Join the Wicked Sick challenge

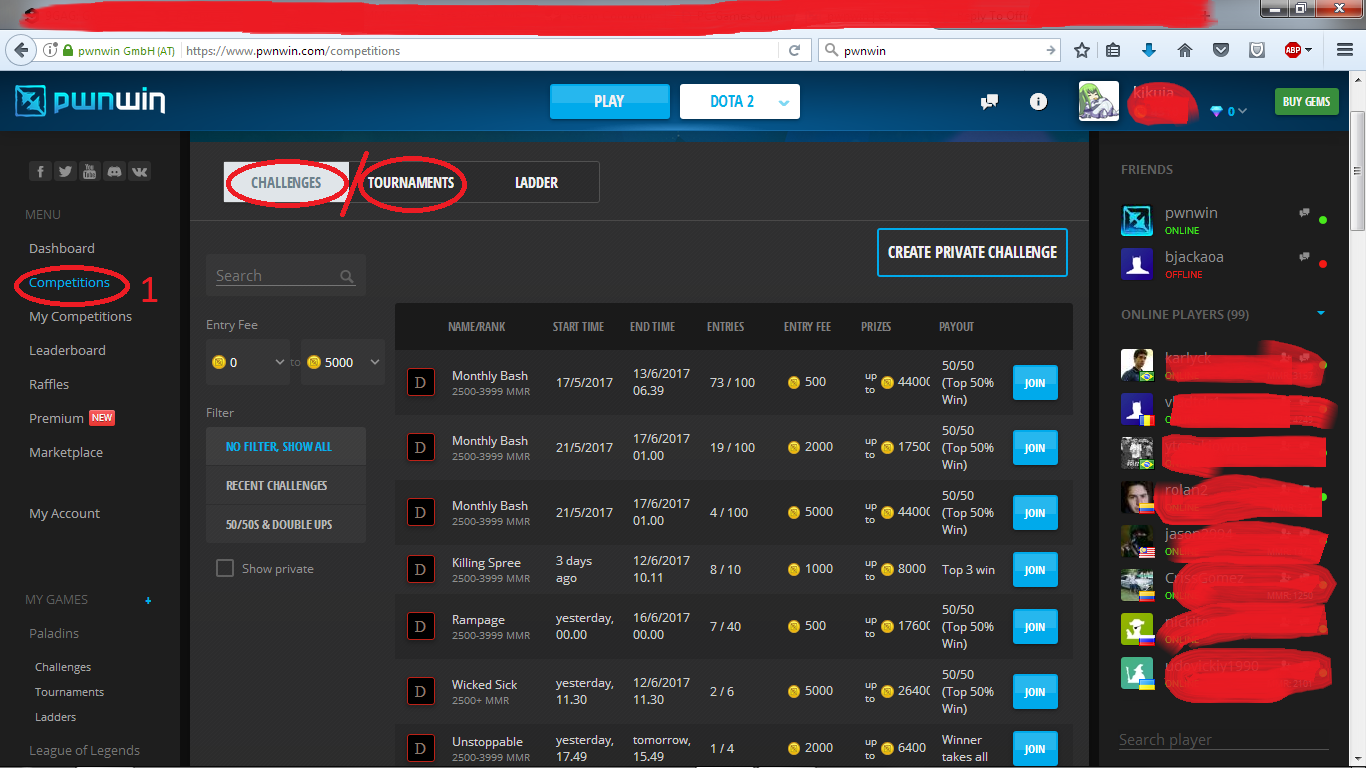[x=1035, y=692]
